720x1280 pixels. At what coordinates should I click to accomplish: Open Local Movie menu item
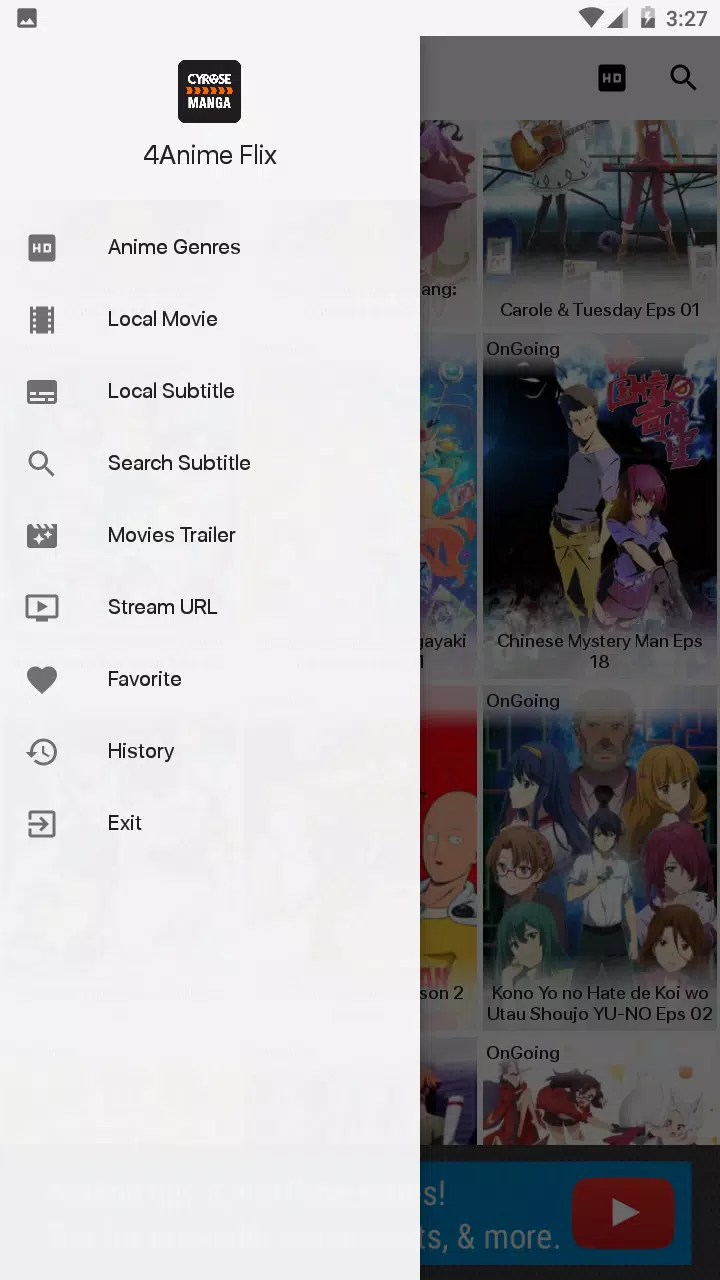(210, 319)
